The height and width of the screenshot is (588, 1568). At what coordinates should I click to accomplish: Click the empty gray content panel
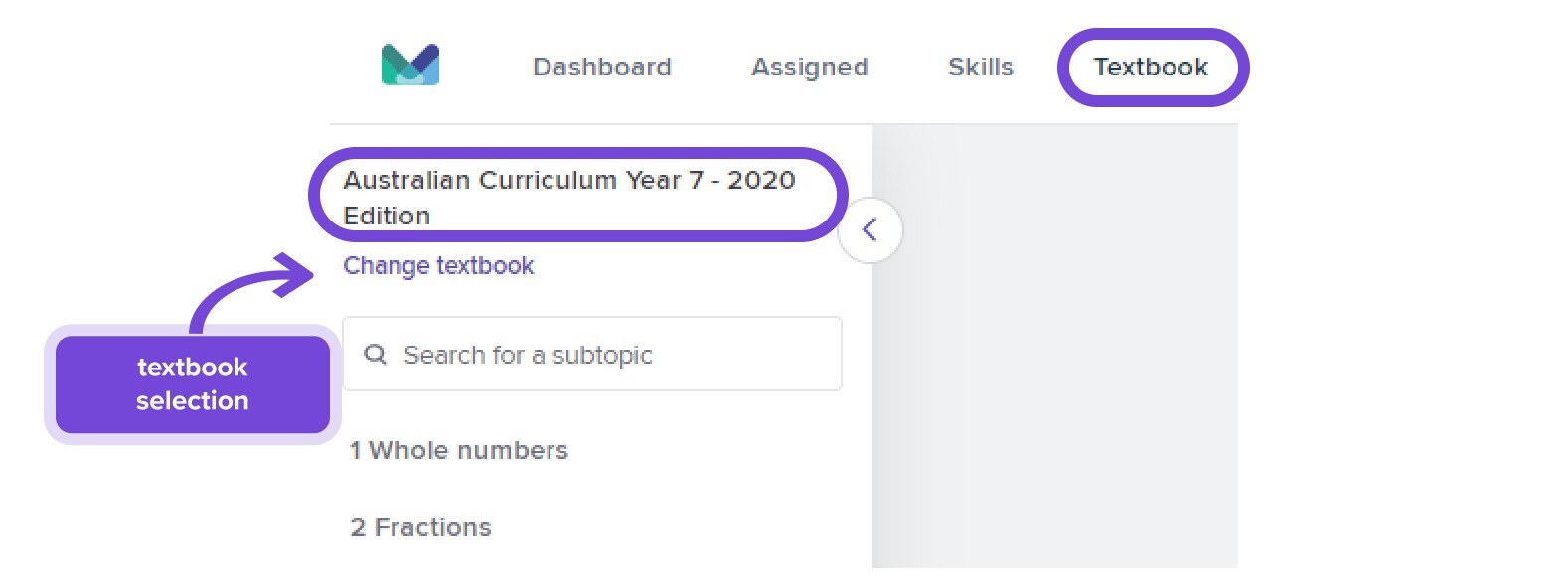point(1055,347)
